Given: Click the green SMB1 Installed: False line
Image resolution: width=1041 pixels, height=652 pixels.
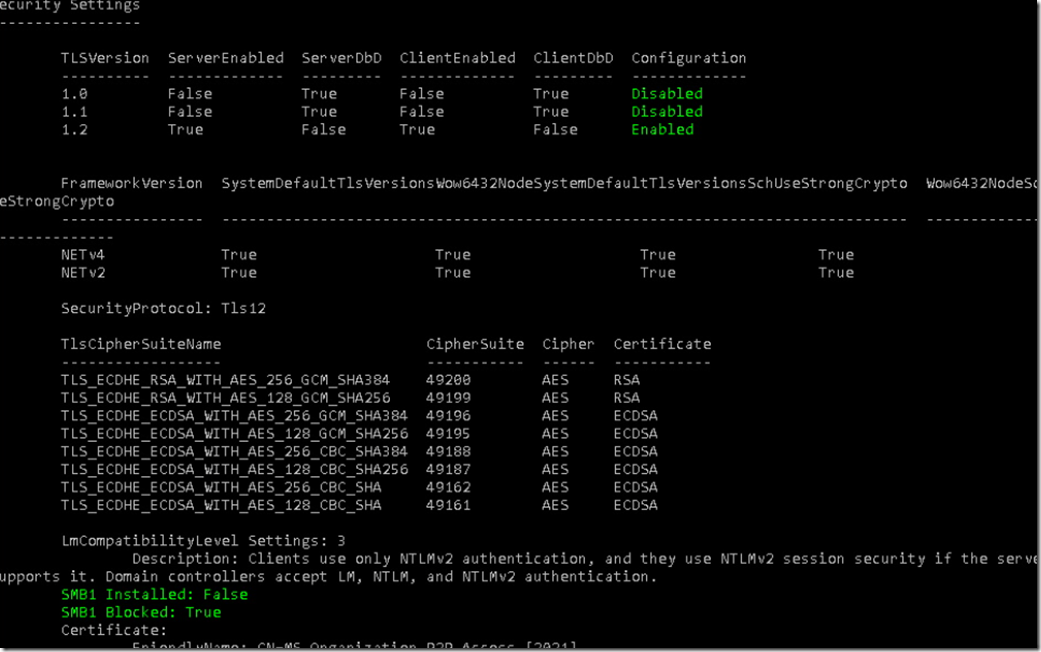Looking at the screenshot, I should pyautogui.click(x=154, y=594).
